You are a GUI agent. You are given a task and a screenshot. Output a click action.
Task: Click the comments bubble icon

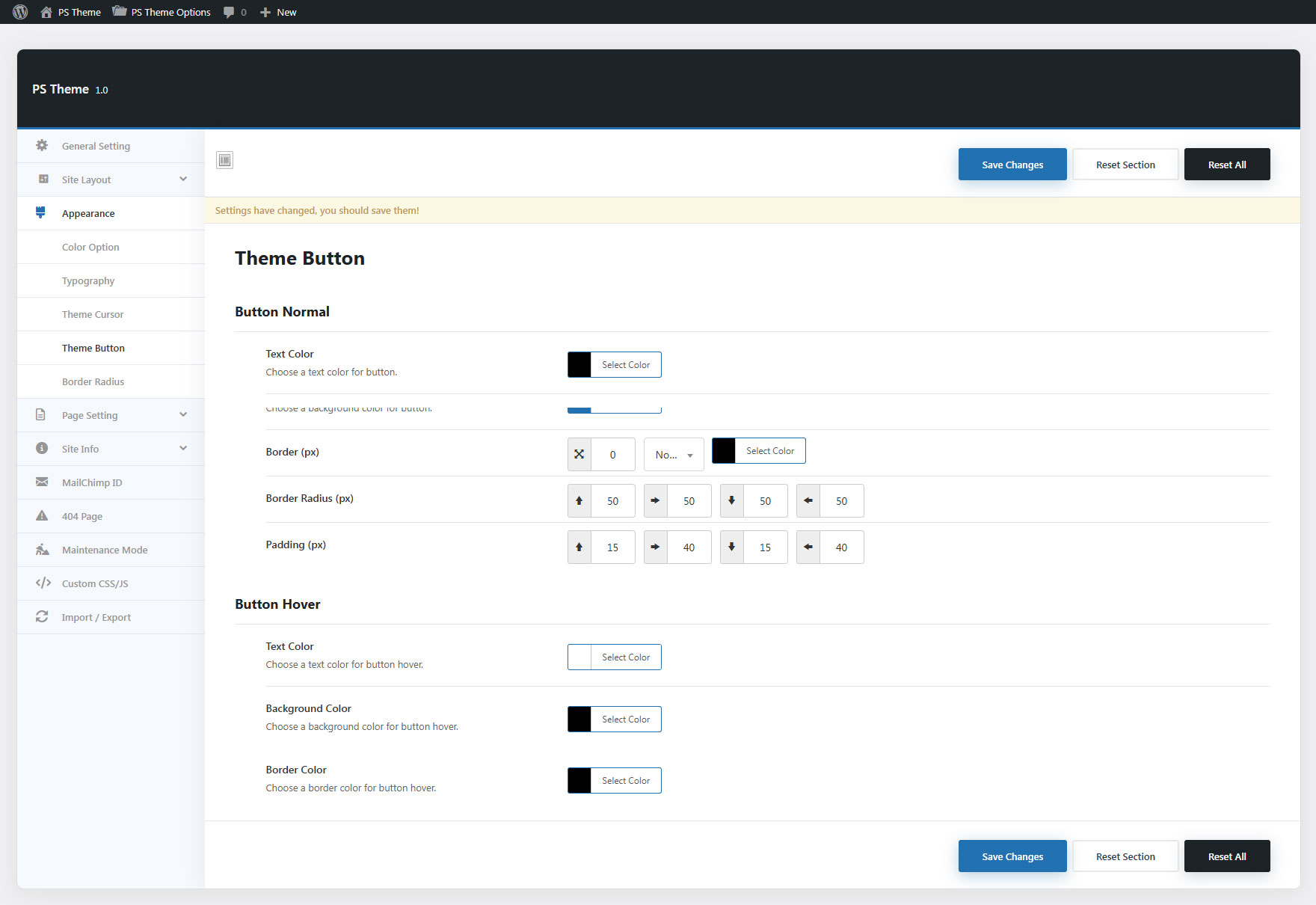tap(229, 12)
